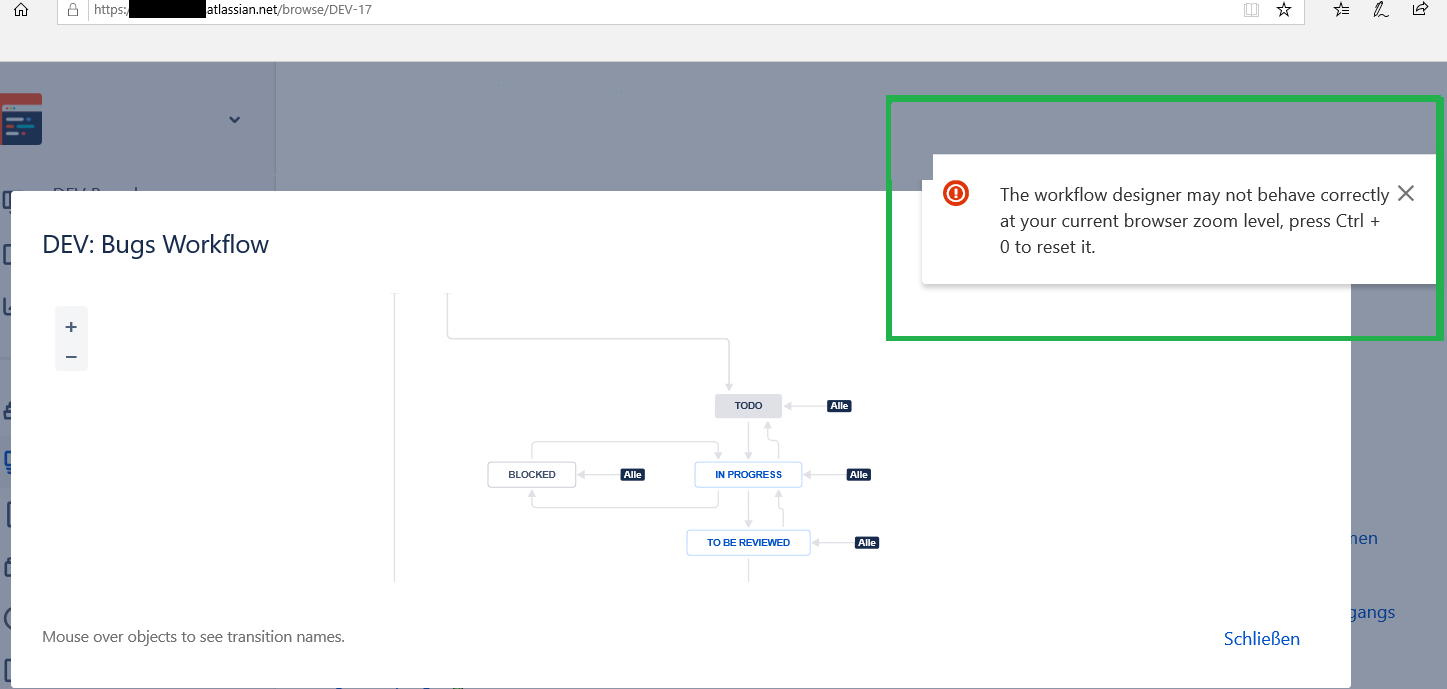
Task: Click the add notes pen icon
Action: [x=1381, y=10]
